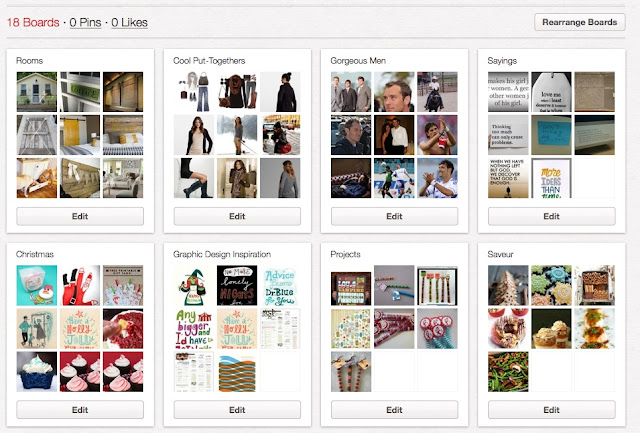Open the black boots legs thumbnail

(x=194, y=178)
